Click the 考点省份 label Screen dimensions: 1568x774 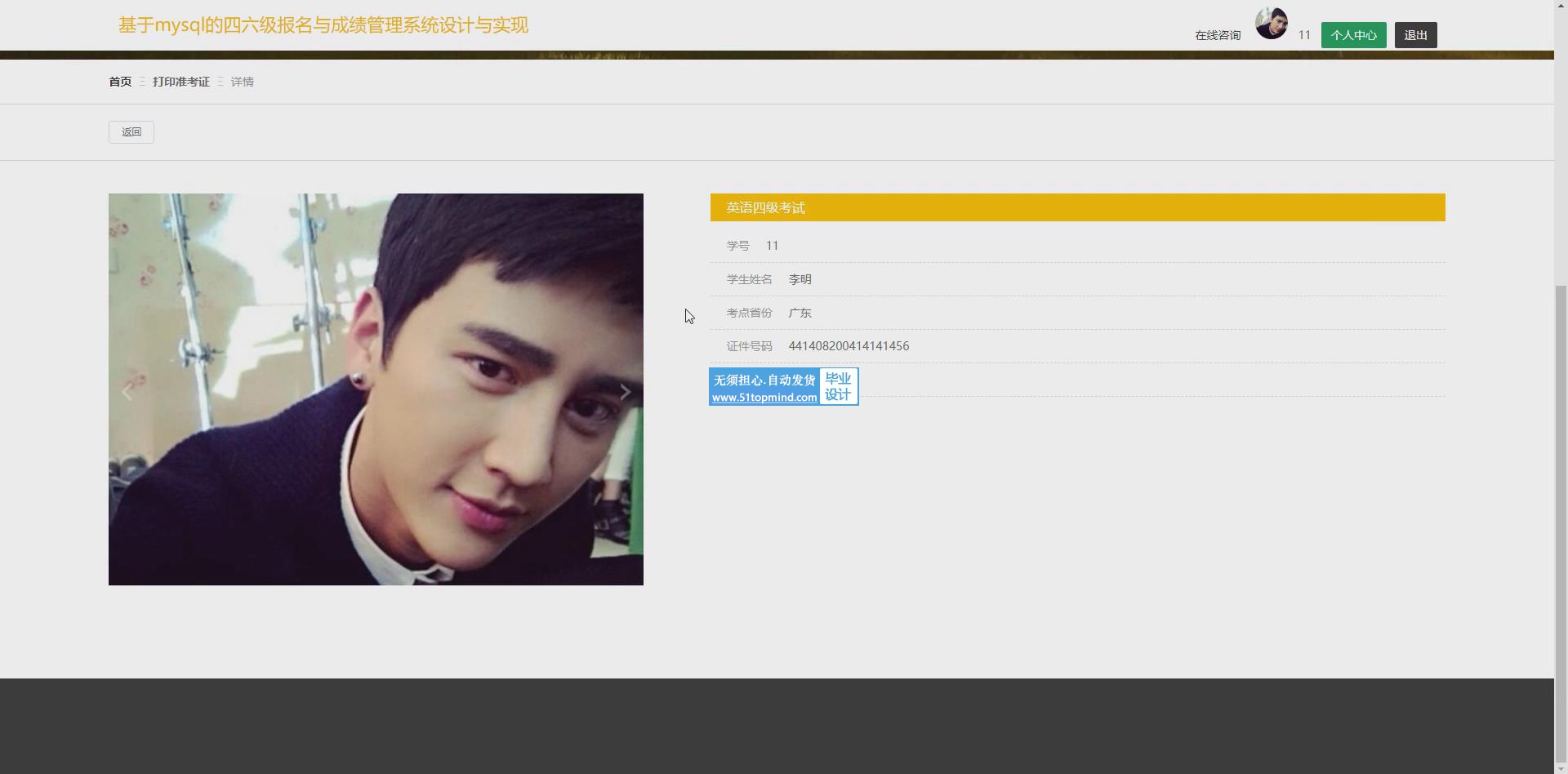tap(750, 313)
